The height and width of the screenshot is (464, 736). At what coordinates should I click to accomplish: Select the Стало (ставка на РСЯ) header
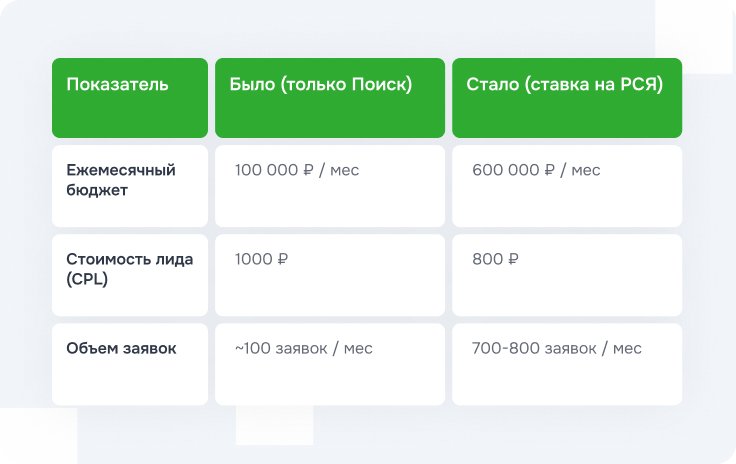(x=567, y=98)
